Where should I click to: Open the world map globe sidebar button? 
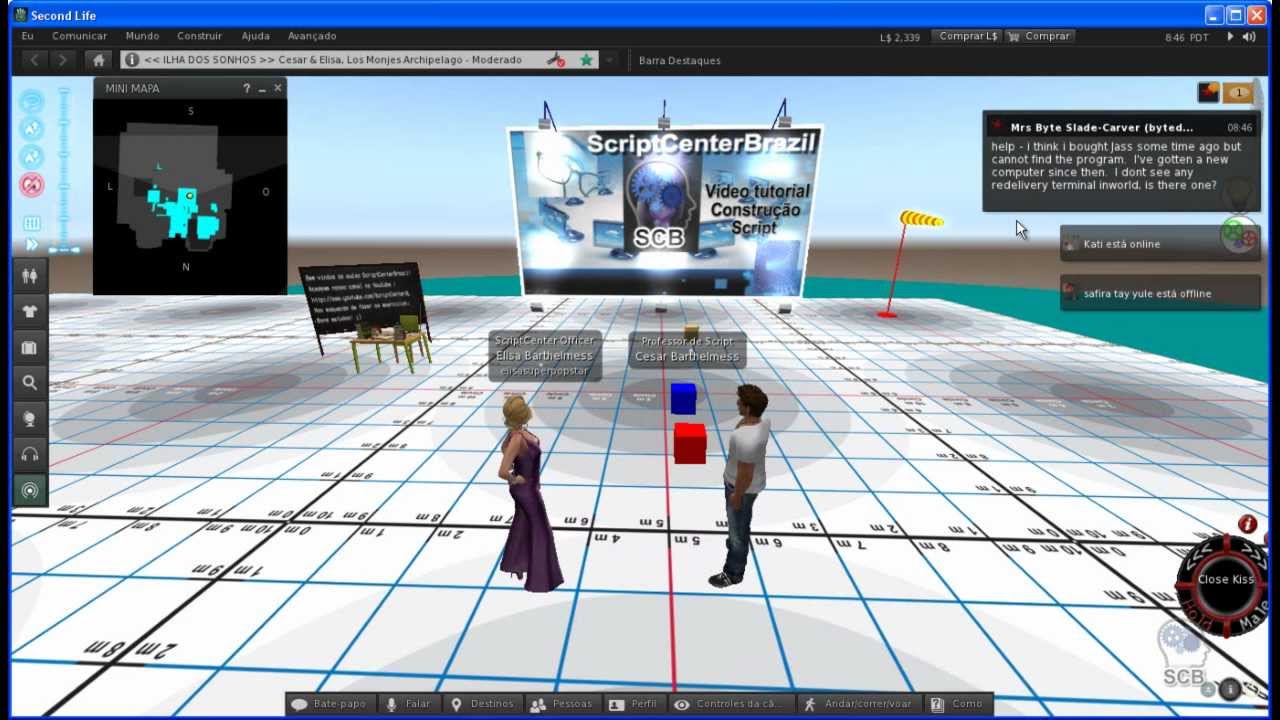point(30,419)
